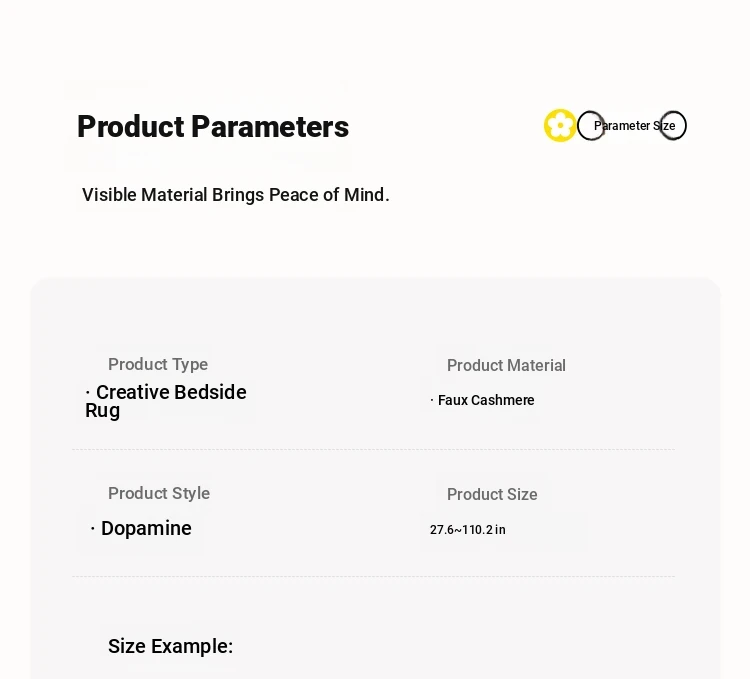Viewport: 750px width, 679px height.
Task: Select the Parameter Size badge text
Action: (x=634, y=126)
